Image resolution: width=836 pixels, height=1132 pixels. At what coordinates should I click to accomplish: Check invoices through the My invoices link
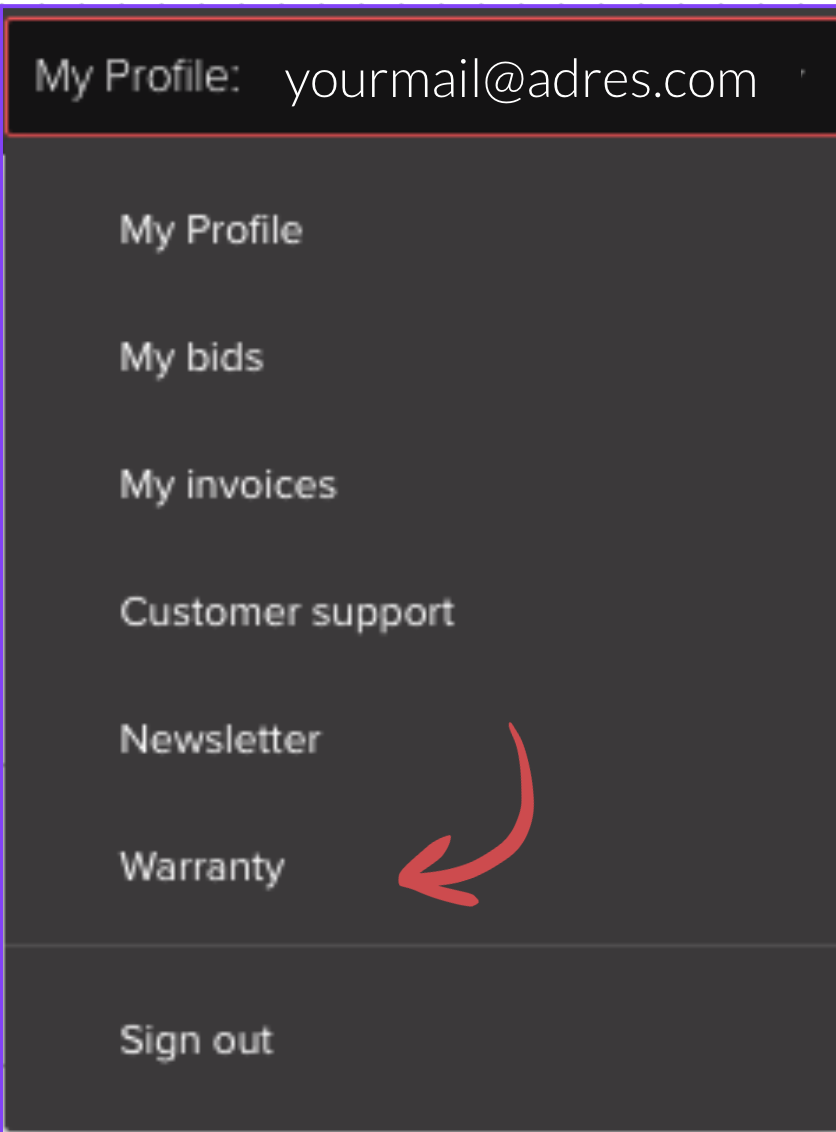click(x=228, y=484)
